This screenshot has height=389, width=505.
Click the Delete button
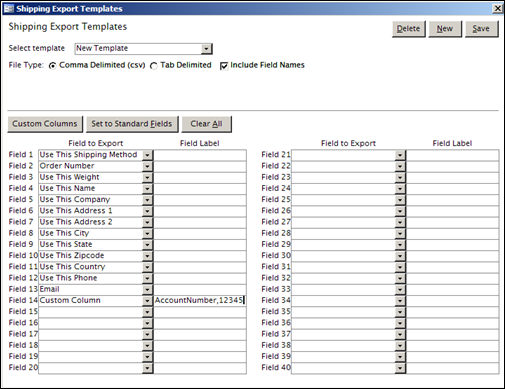coord(409,29)
